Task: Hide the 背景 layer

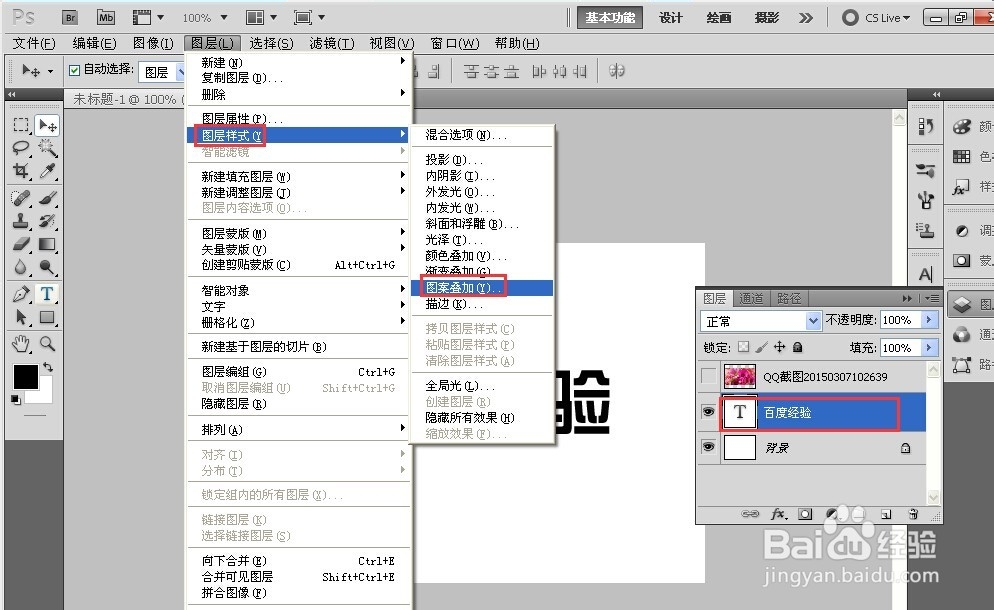Action: tap(709, 449)
